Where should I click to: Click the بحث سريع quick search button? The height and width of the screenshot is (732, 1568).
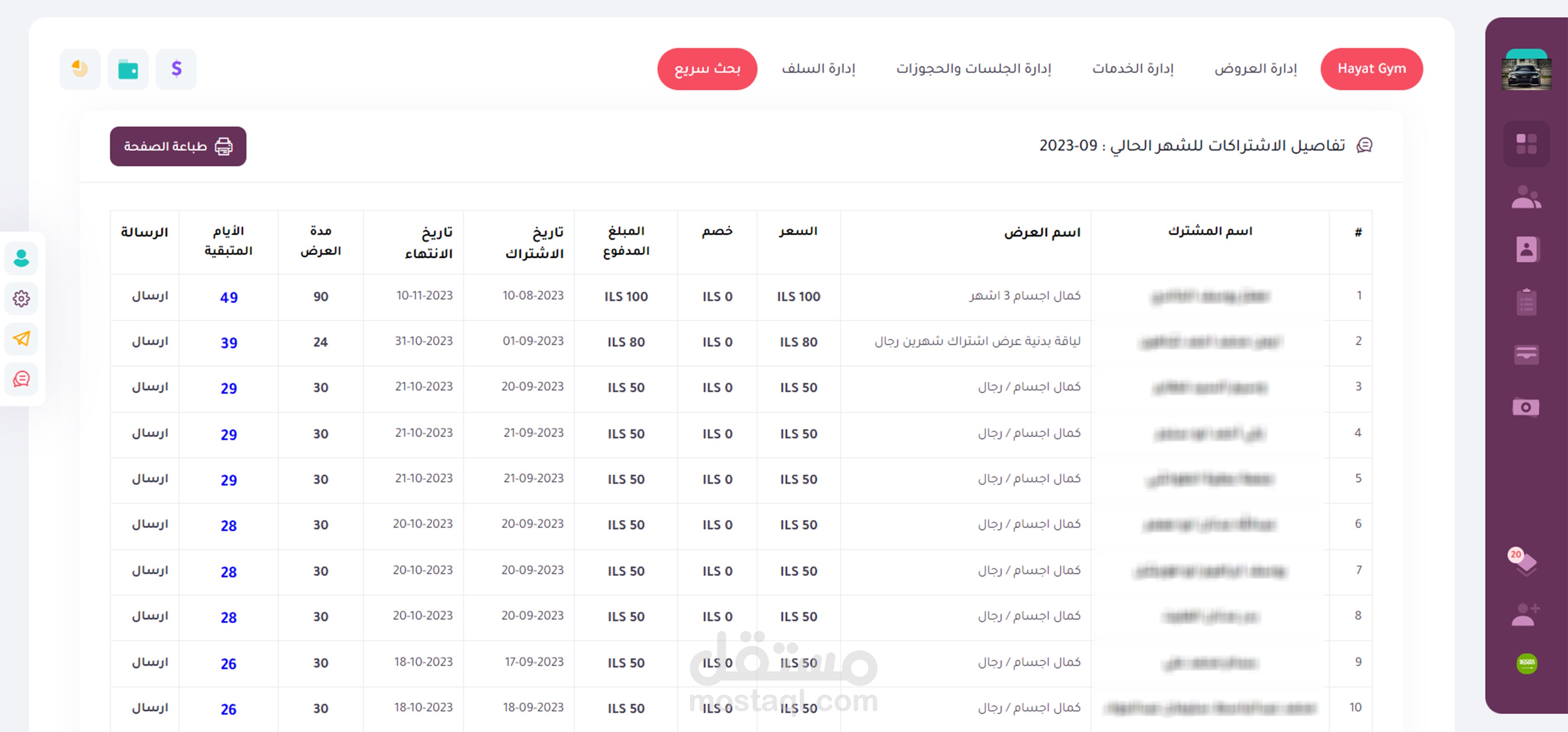click(707, 69)
